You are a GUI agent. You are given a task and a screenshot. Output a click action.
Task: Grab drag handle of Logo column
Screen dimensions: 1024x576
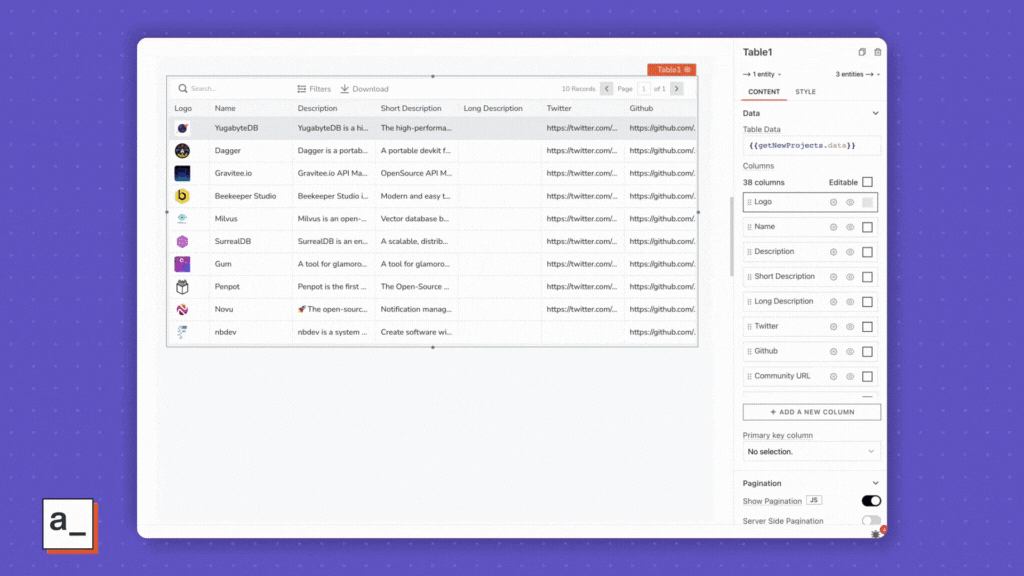click(749, 202)
